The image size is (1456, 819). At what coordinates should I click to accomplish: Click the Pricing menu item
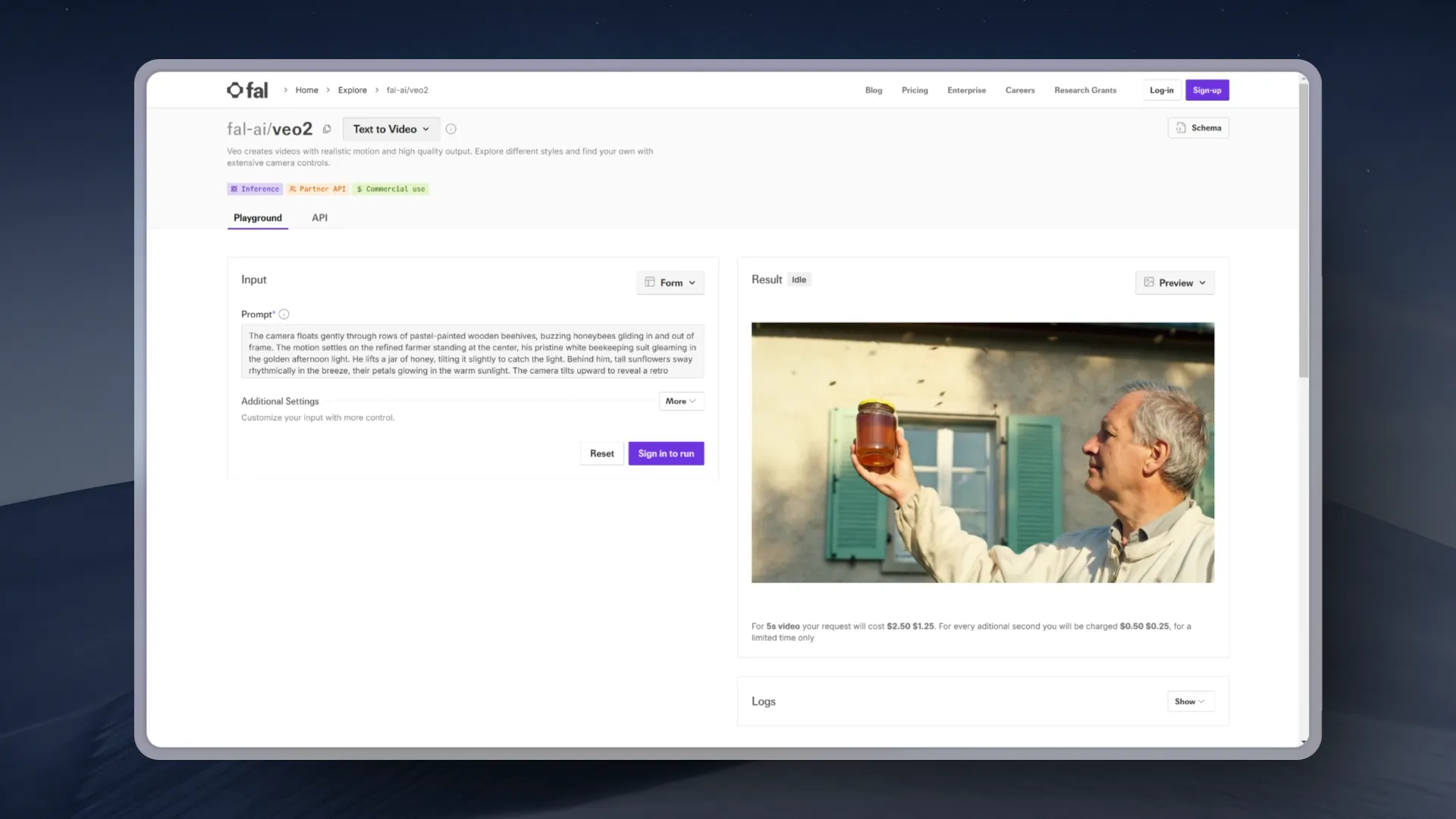(x=915, y=90)
